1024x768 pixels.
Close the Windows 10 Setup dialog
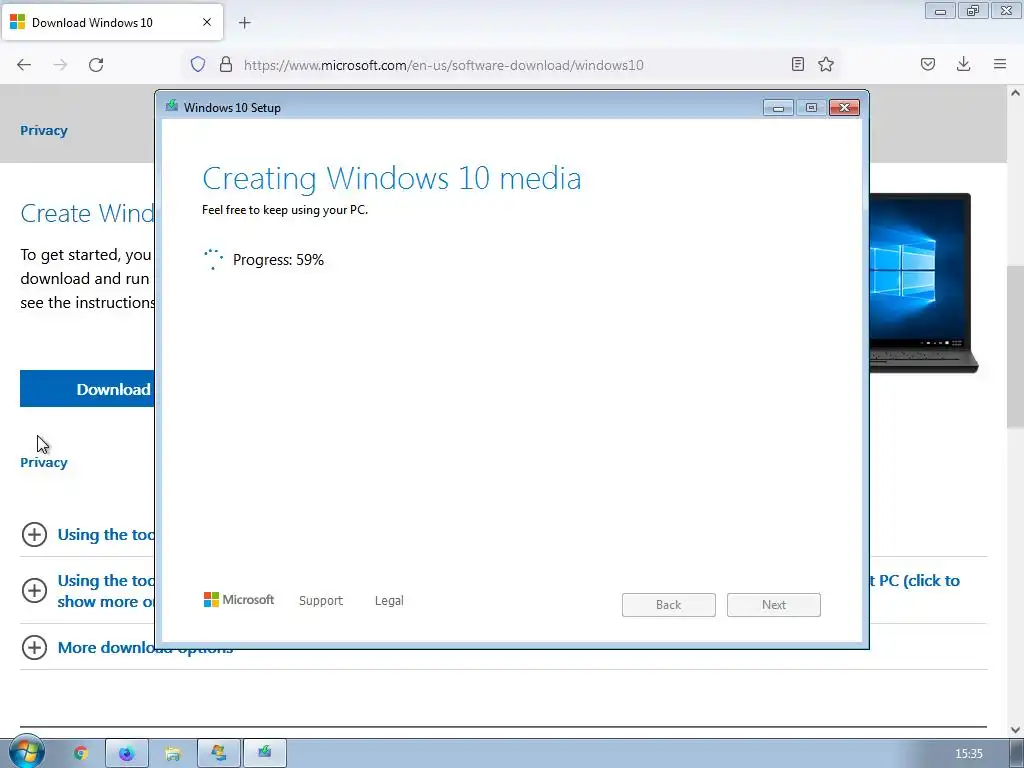(844, 108)
